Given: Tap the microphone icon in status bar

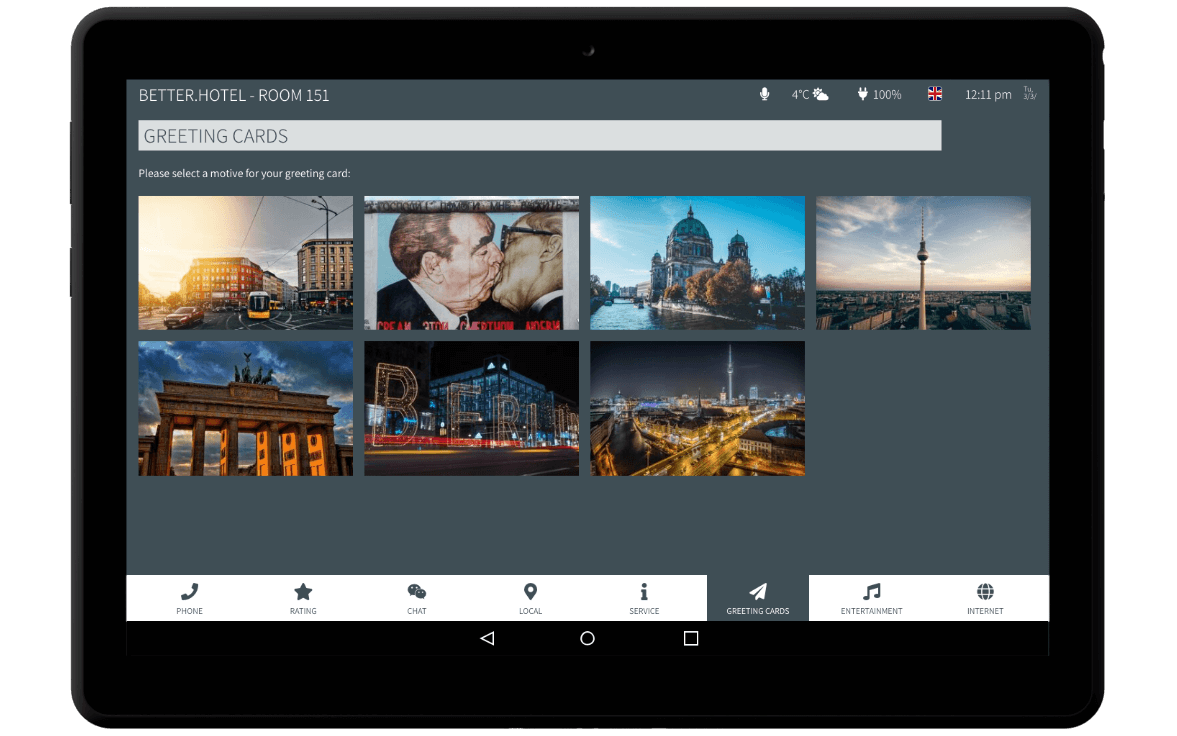Looking at the screenshot, I should (764, 94).
